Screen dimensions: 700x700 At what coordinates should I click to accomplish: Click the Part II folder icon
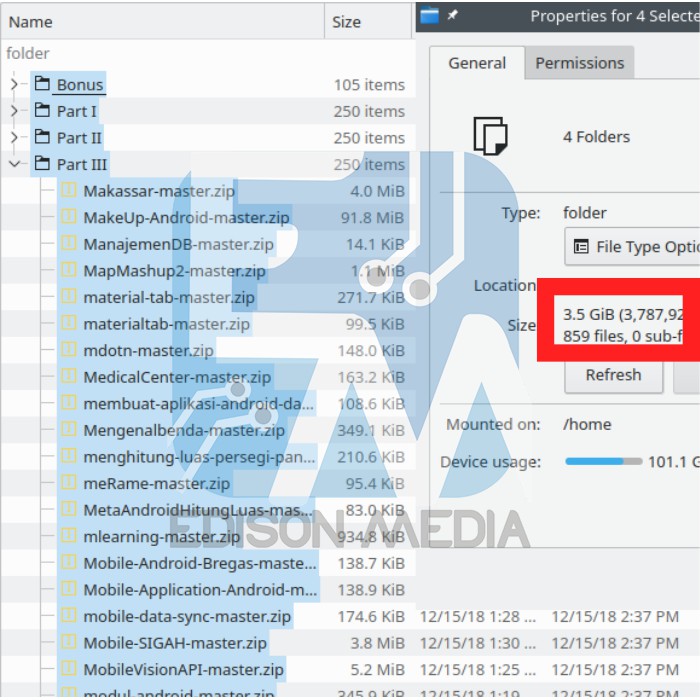tap(42, 137)
